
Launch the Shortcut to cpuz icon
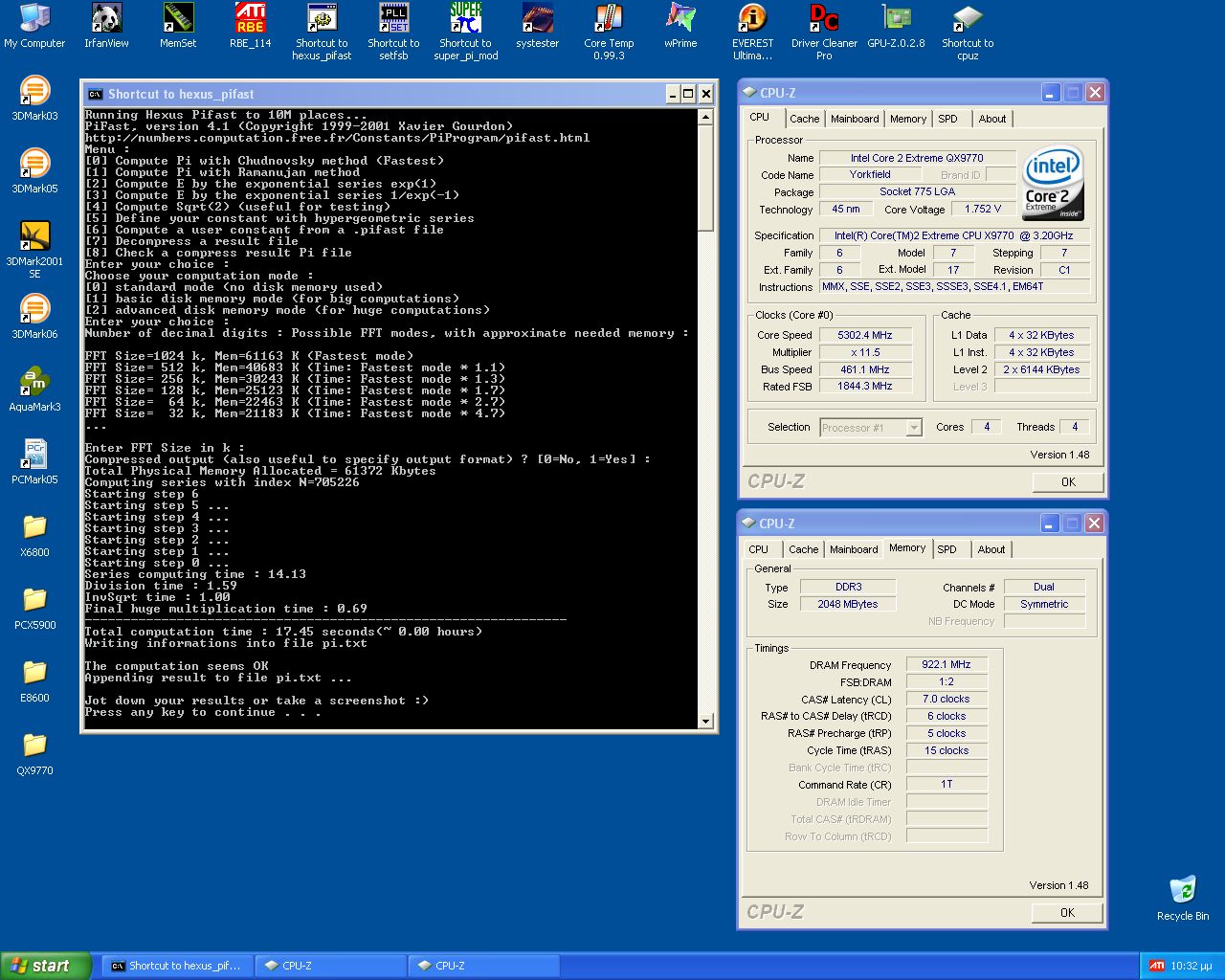tap(968, 32)
